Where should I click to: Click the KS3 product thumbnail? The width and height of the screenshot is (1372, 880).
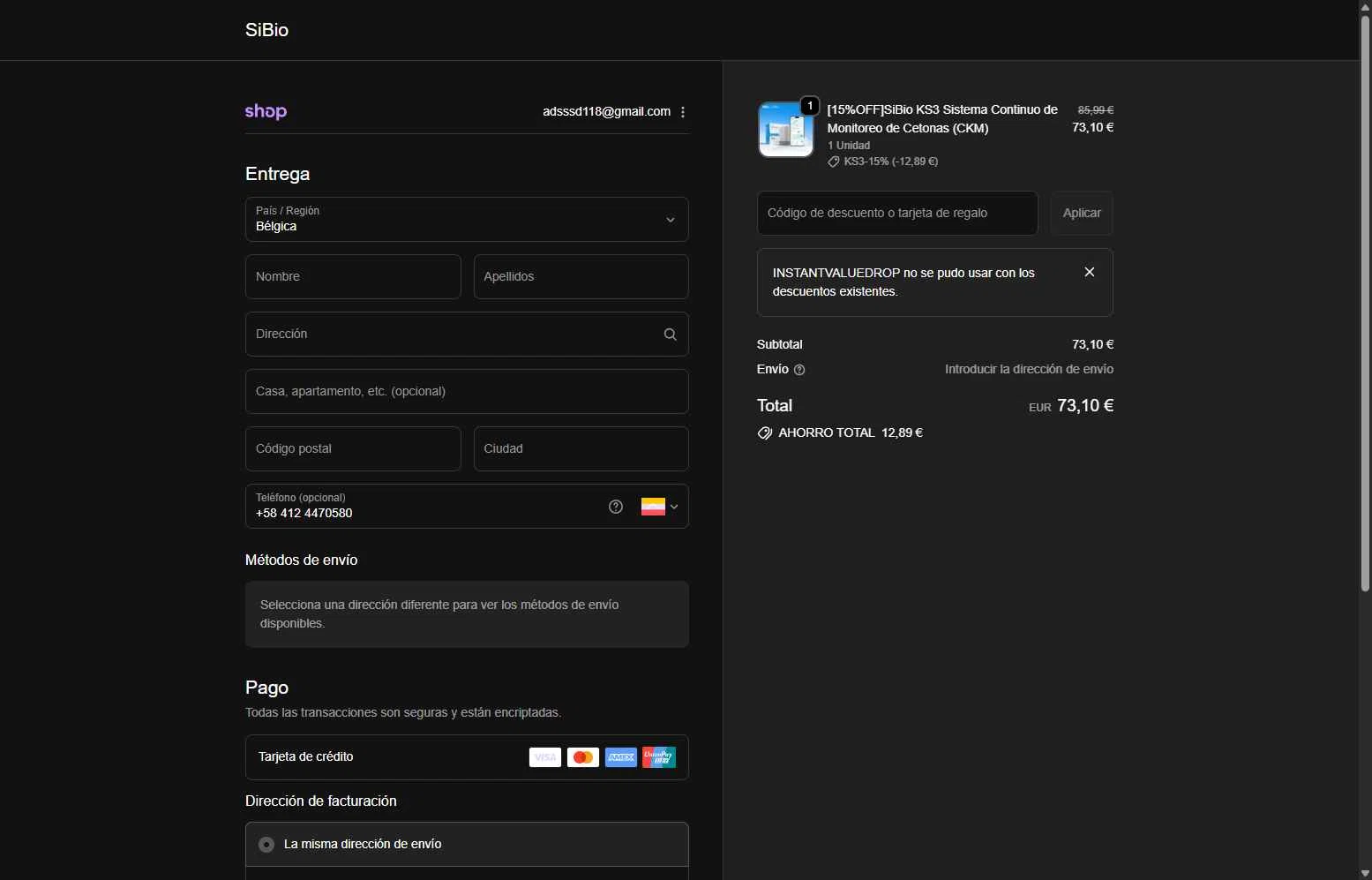[x=786, y=130]
